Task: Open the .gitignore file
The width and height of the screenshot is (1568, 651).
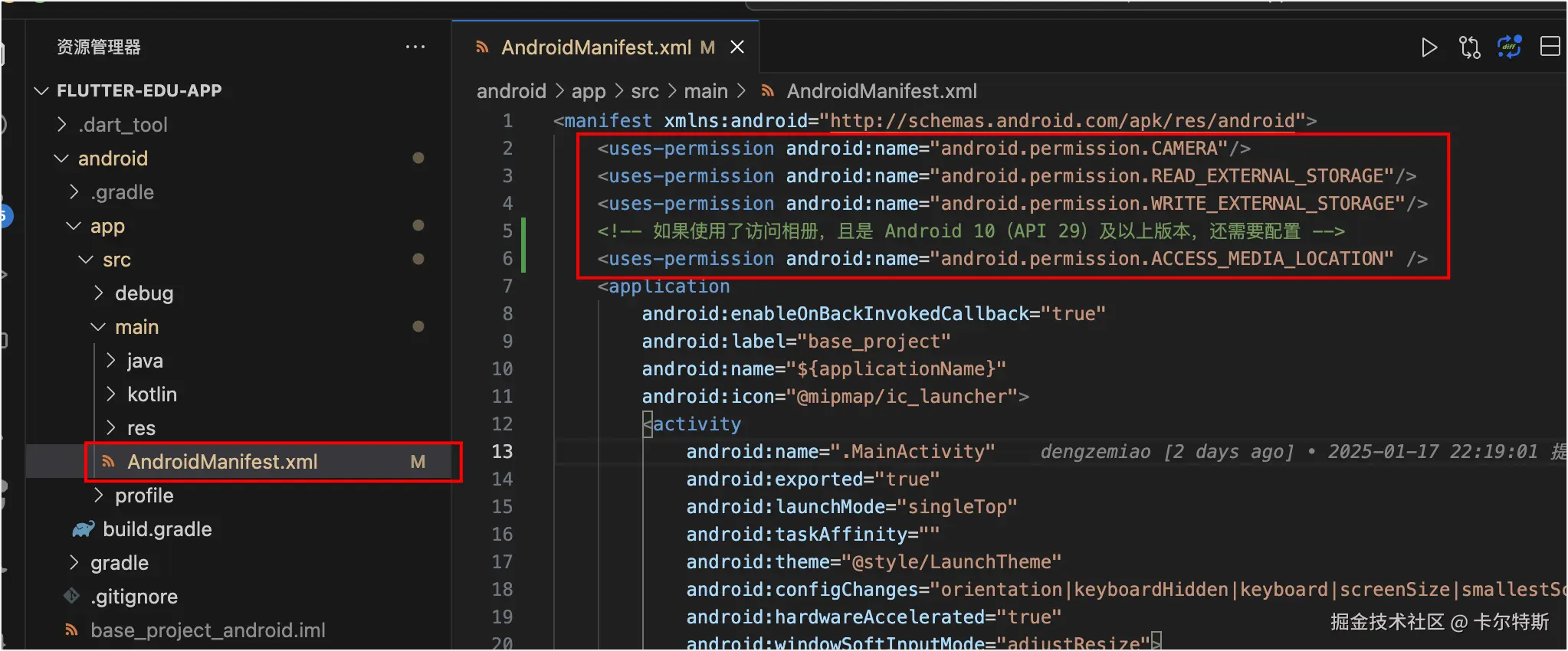Action: (134, 597)
